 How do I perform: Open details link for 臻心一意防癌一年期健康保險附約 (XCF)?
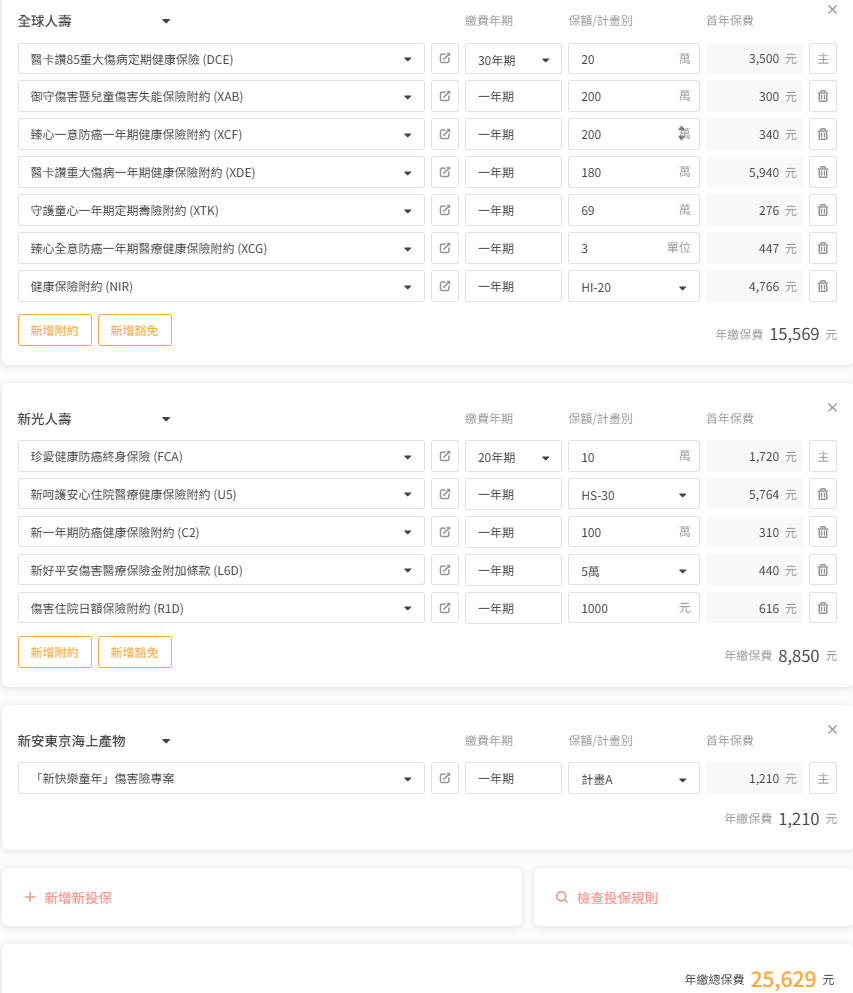[x=445, y=134]
